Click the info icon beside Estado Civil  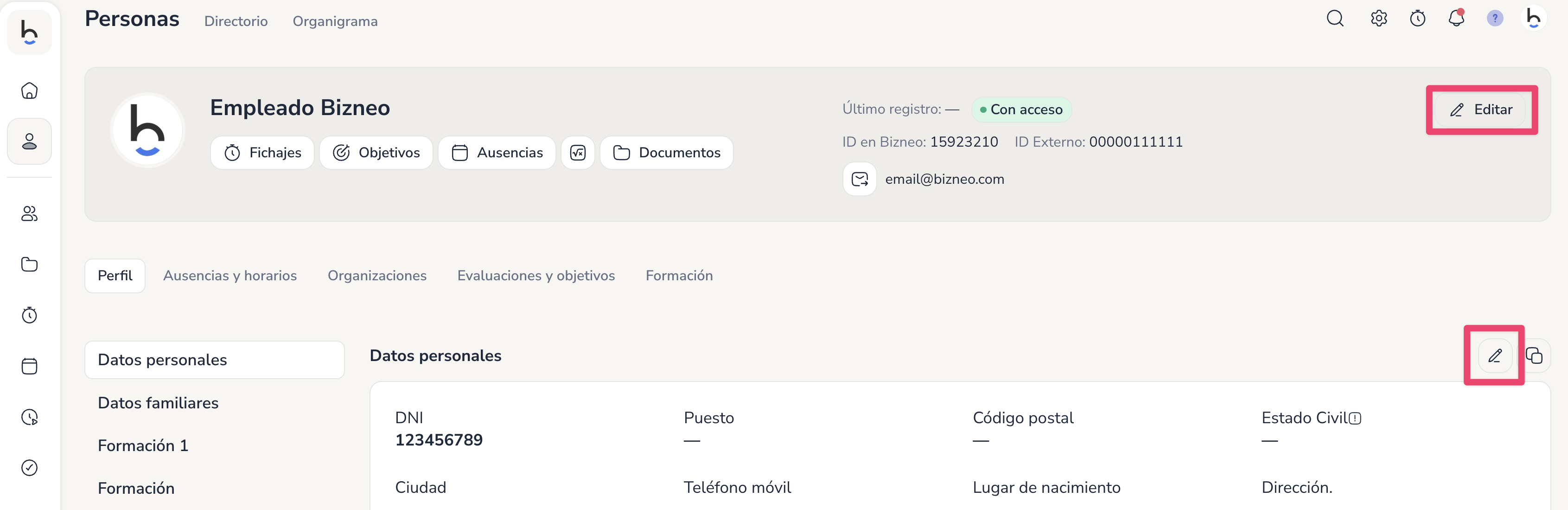[1354, 419]
